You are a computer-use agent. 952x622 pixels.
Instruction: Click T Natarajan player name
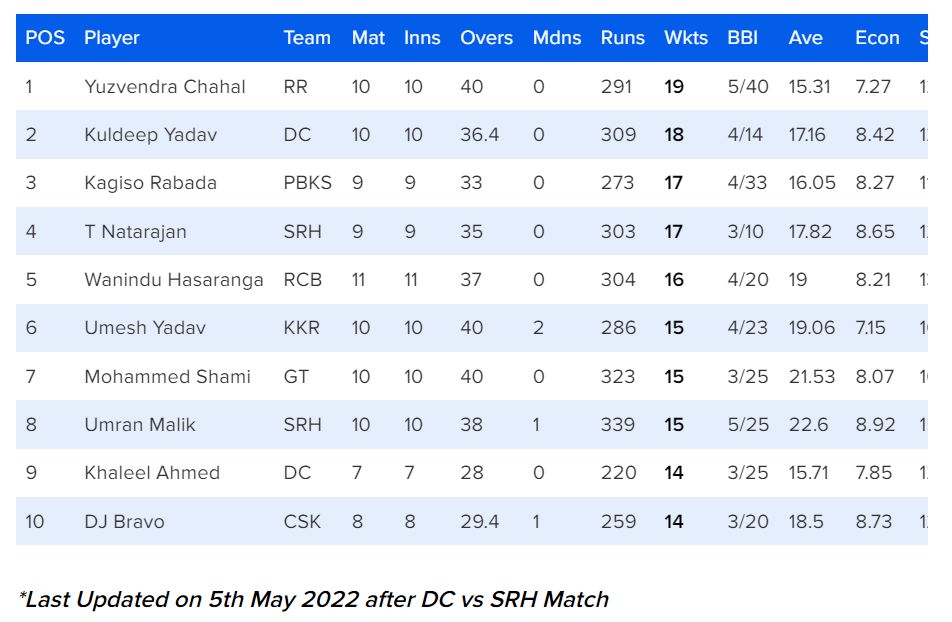(135, 232)
